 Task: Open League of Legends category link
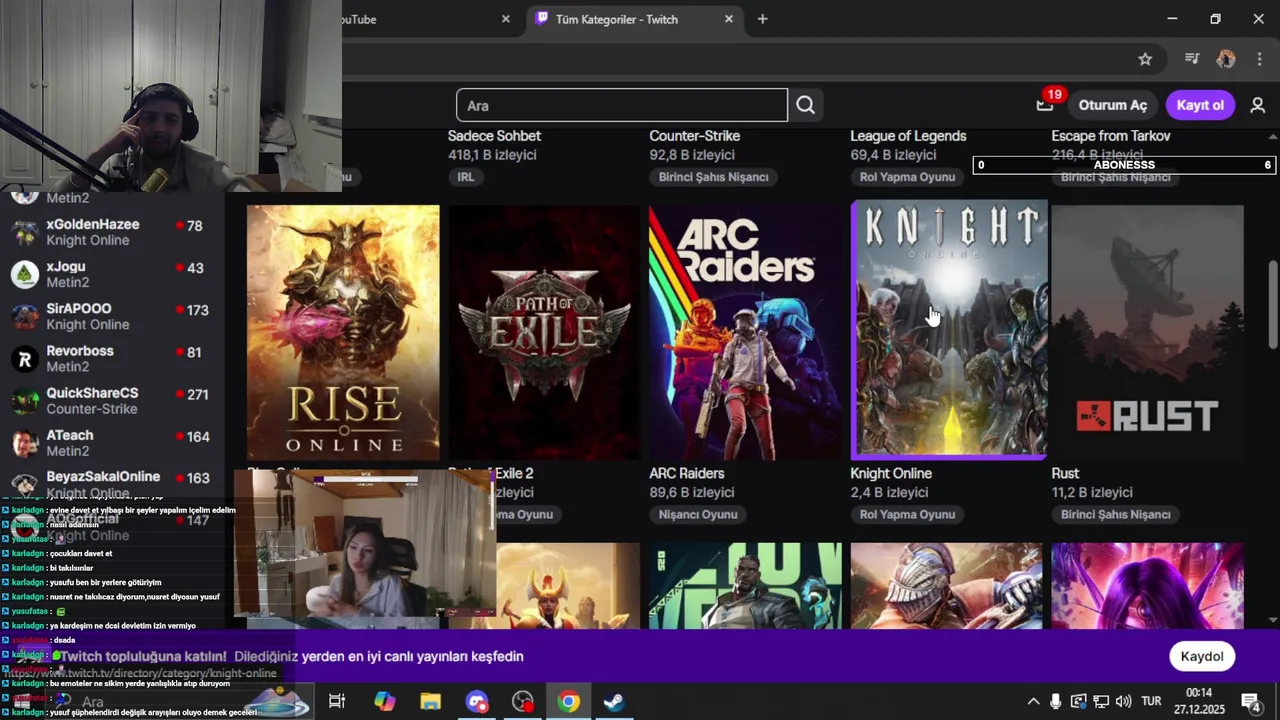pos(908,136)
